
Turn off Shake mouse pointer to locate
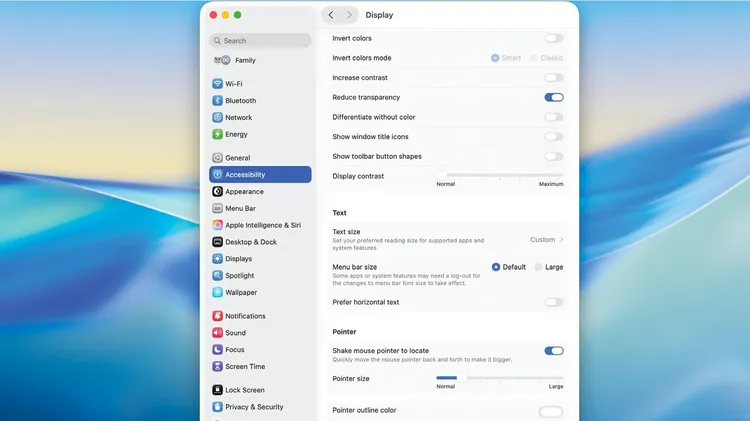pyautogui.click(x=553, y=351)
